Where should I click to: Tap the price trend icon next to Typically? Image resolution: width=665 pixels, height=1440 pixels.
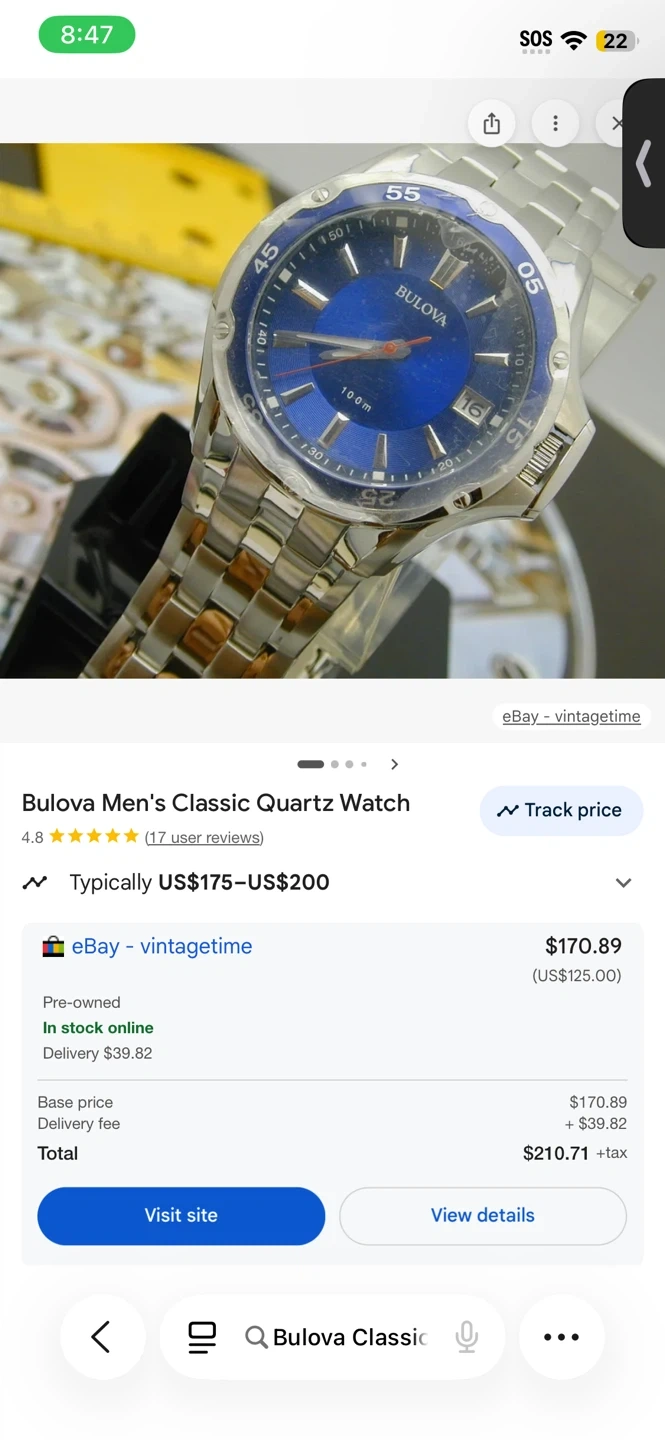36,882
